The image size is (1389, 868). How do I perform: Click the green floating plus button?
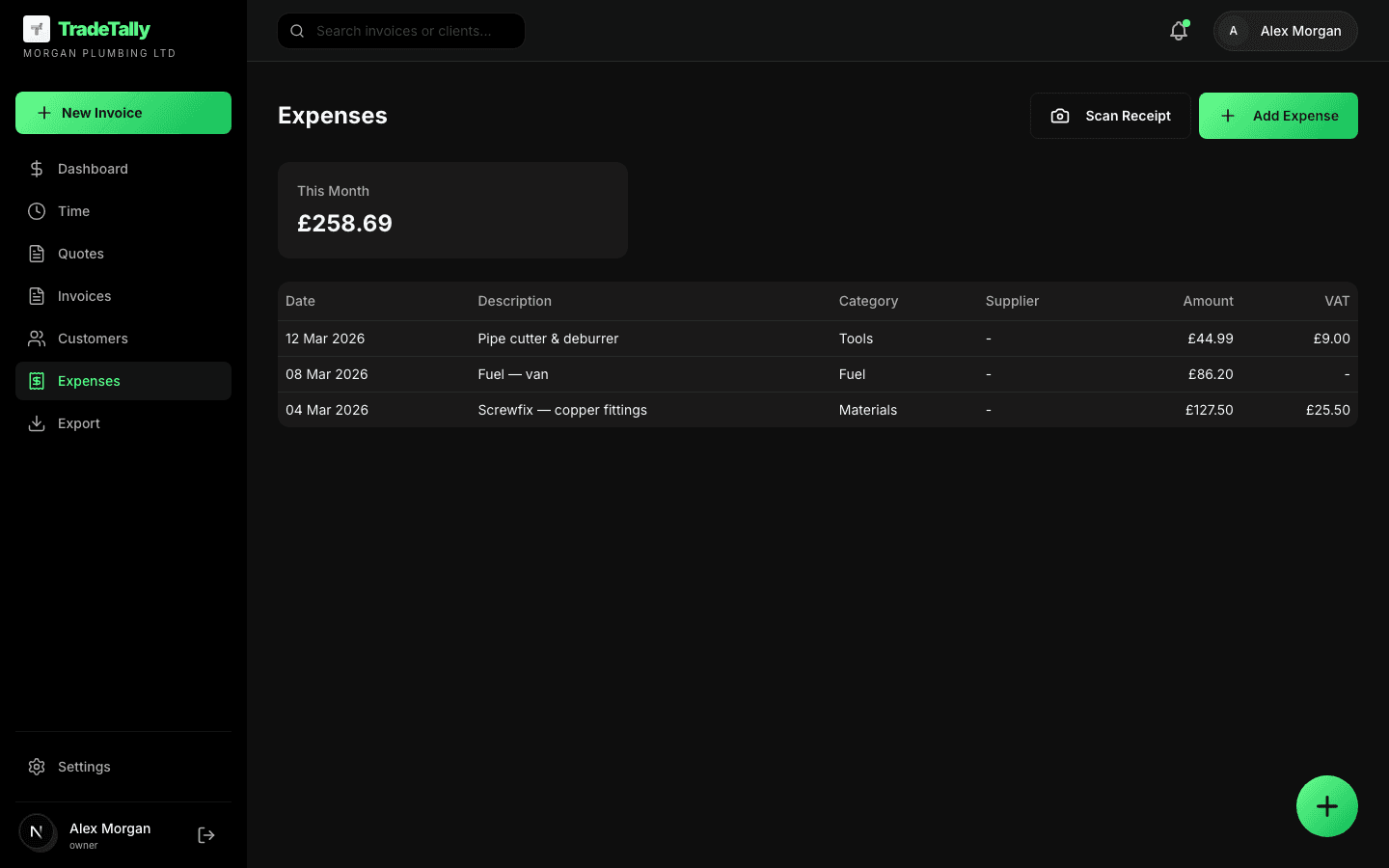coord(1327,806)
